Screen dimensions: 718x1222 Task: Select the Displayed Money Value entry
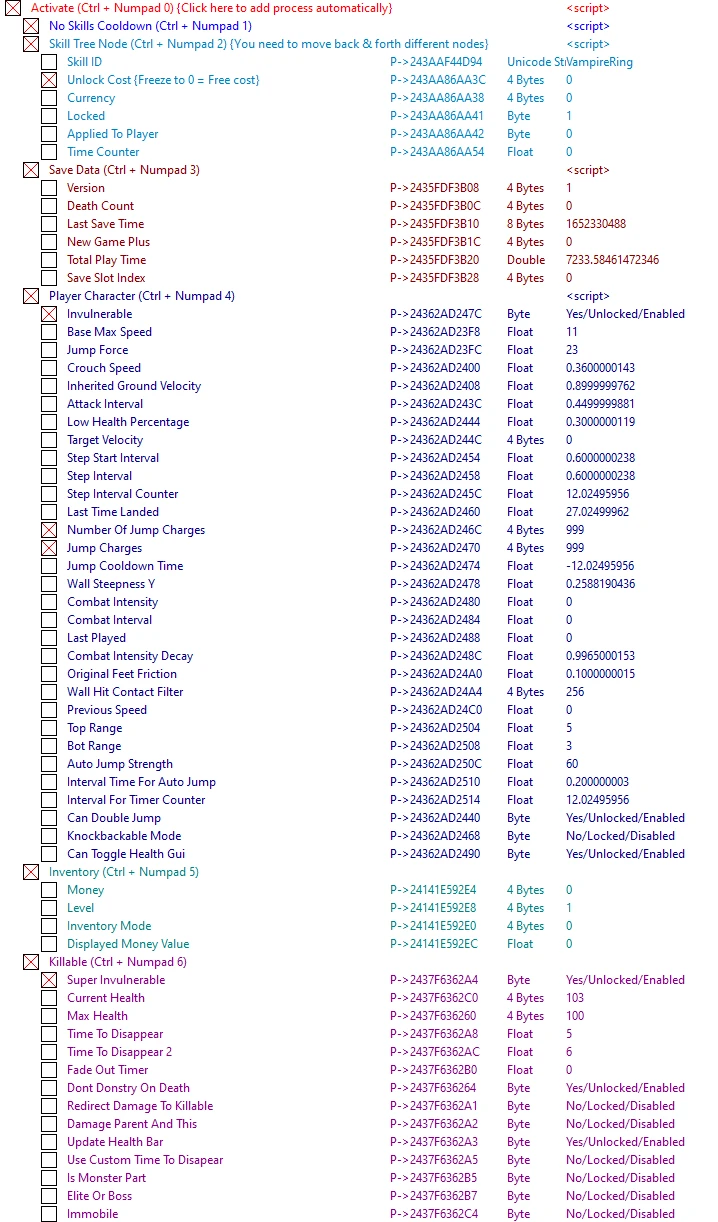(x=128, y=944)
